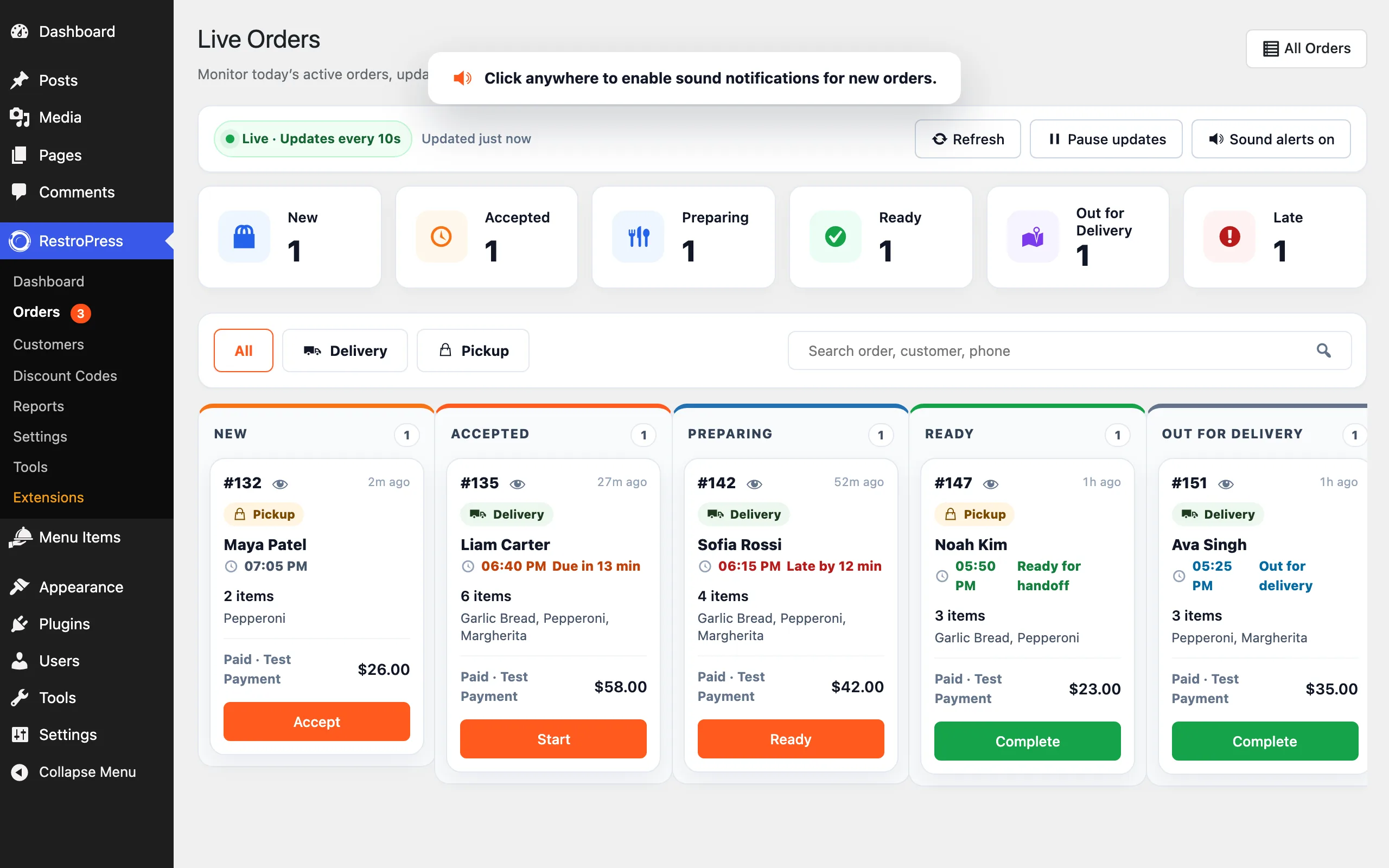Open Customers submenu item
This screenshot has width=1389, height=868.
coord(48,344)
